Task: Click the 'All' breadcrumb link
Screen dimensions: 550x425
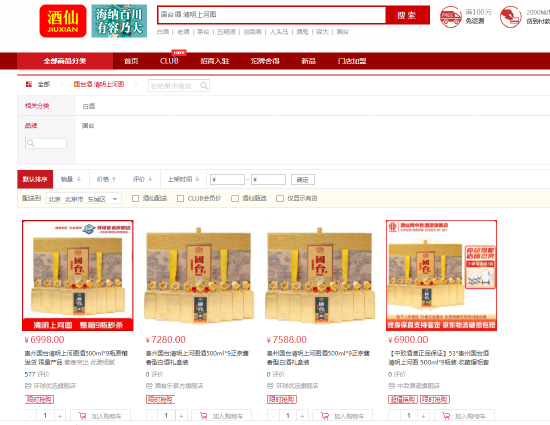Action: coord(44,84)
